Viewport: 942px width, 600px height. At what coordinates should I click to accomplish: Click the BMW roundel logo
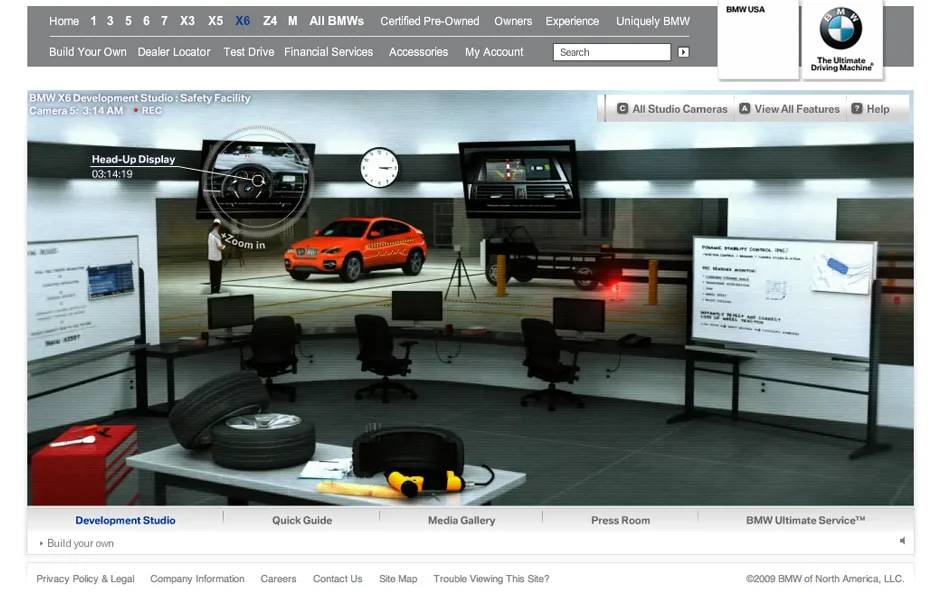(840, 29)
